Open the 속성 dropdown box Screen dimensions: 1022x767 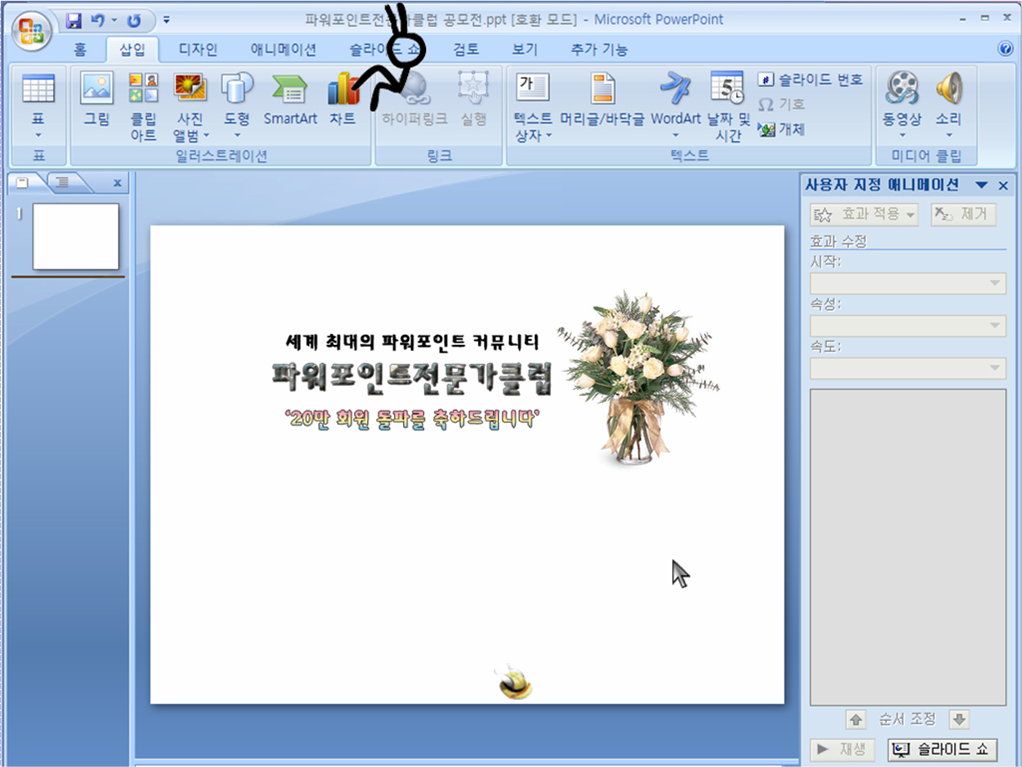pyautogui.click(x=908, y=326)
